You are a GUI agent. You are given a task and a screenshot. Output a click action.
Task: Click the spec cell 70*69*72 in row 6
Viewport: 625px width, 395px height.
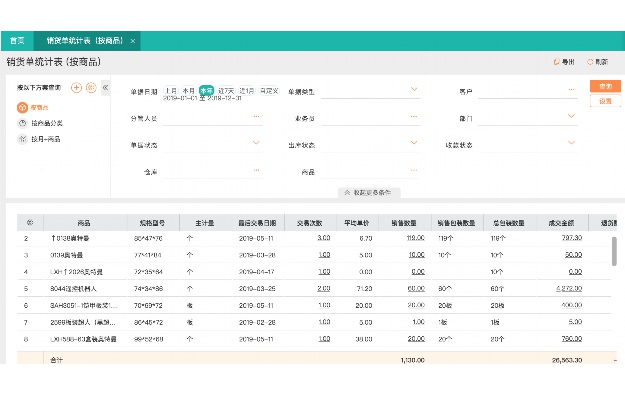(149, 305)
